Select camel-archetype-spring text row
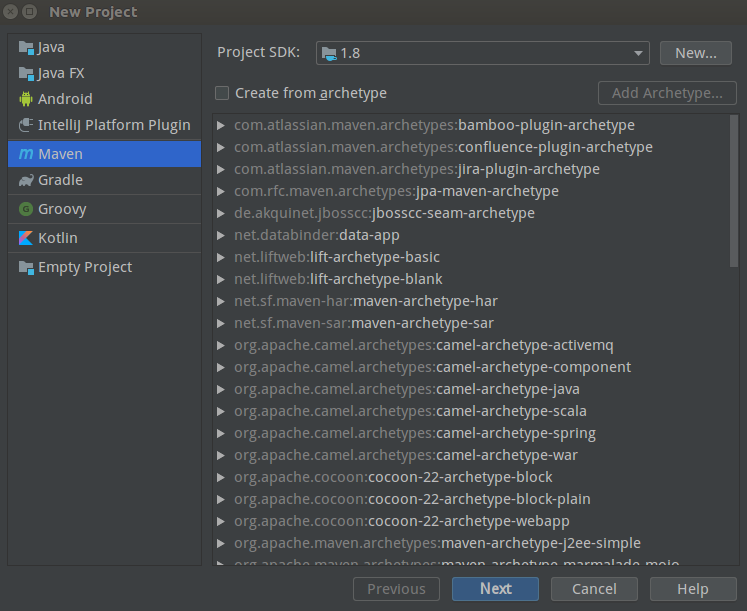The image size is (747, 611). tap(415, 433)
